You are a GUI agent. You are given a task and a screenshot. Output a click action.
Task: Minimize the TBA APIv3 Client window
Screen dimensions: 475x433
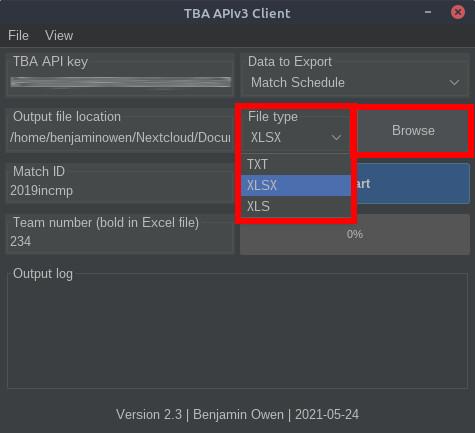click(x=428, y=12)
